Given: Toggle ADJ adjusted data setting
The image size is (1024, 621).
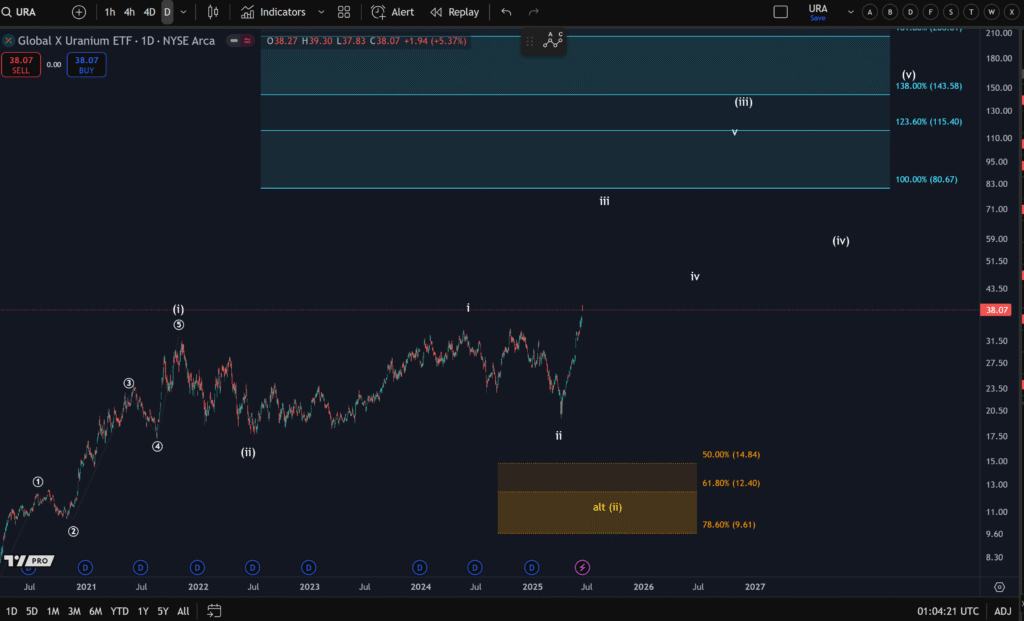Looking at the screenshot, I should coord(1002,611).
